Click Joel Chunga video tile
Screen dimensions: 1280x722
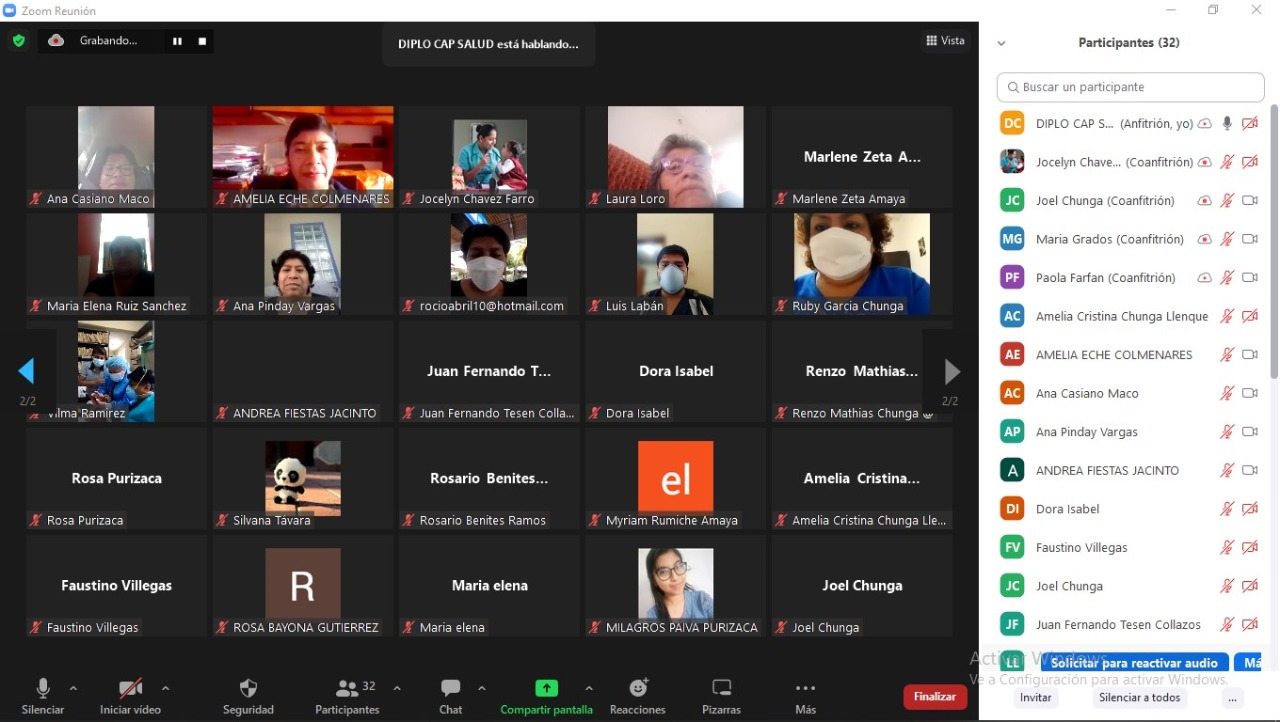click(862, 585)
